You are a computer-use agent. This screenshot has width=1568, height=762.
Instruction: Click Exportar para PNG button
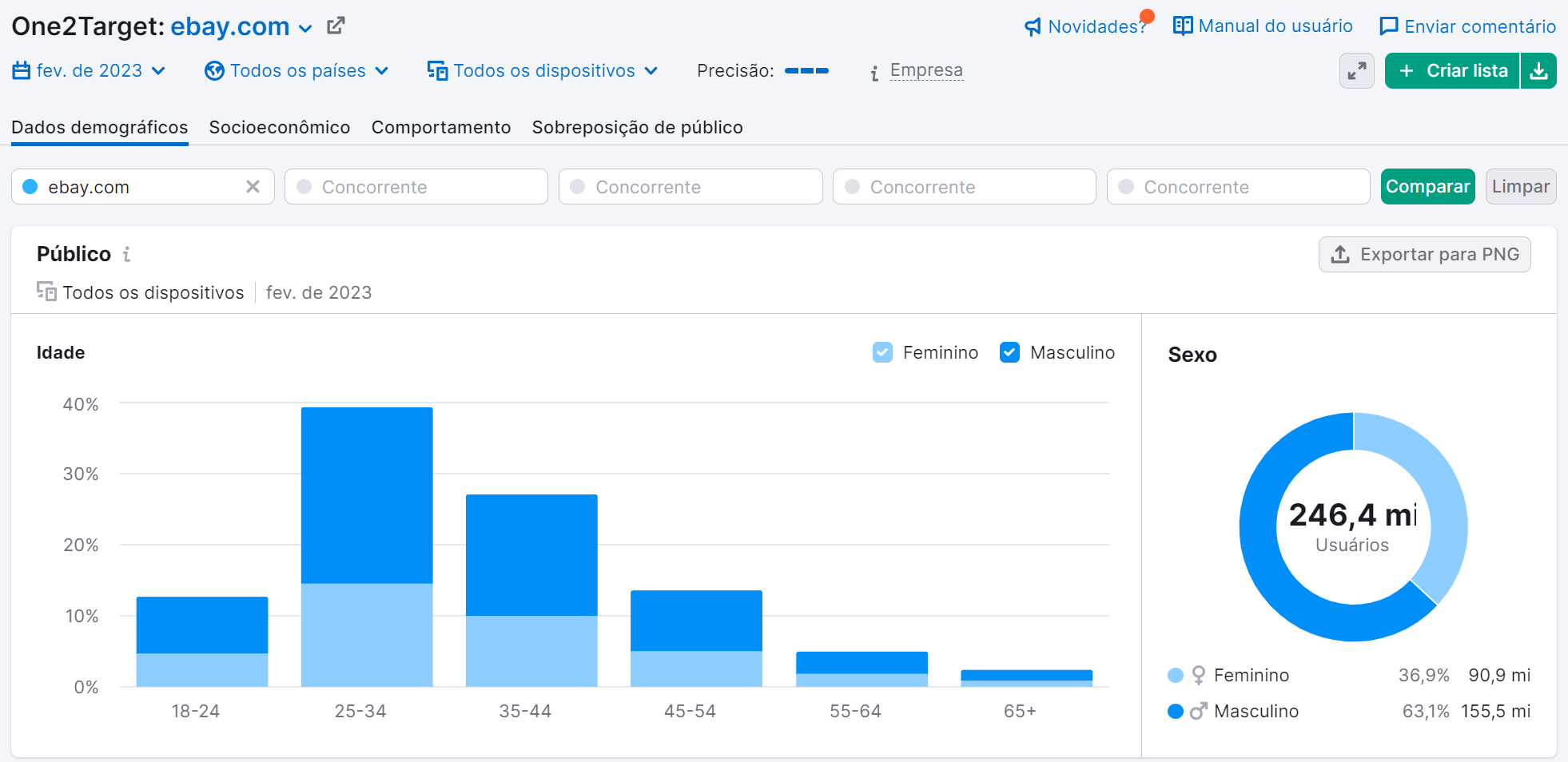point(1424,254)
